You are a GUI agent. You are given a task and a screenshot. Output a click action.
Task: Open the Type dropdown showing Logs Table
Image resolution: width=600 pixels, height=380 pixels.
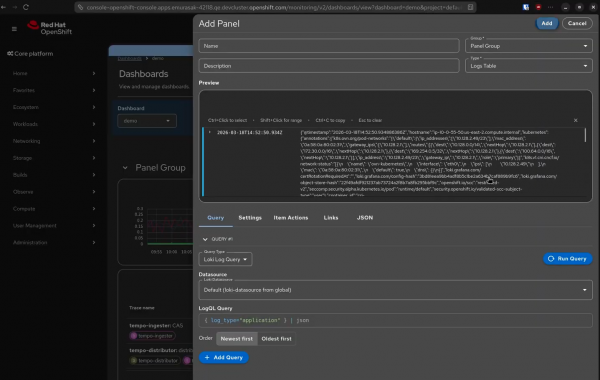coord(529,66)
